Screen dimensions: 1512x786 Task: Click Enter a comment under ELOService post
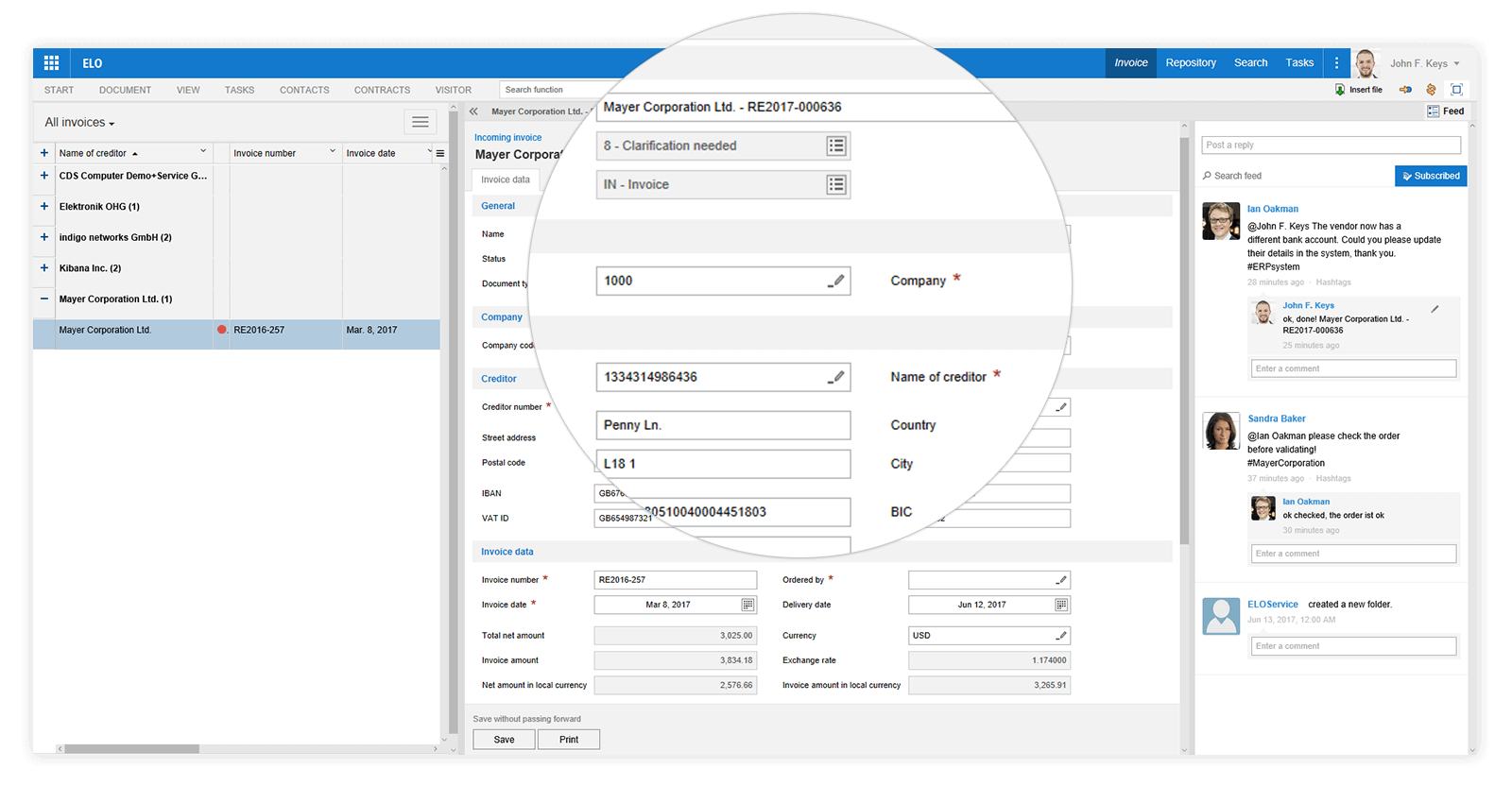pos(1353,646)
